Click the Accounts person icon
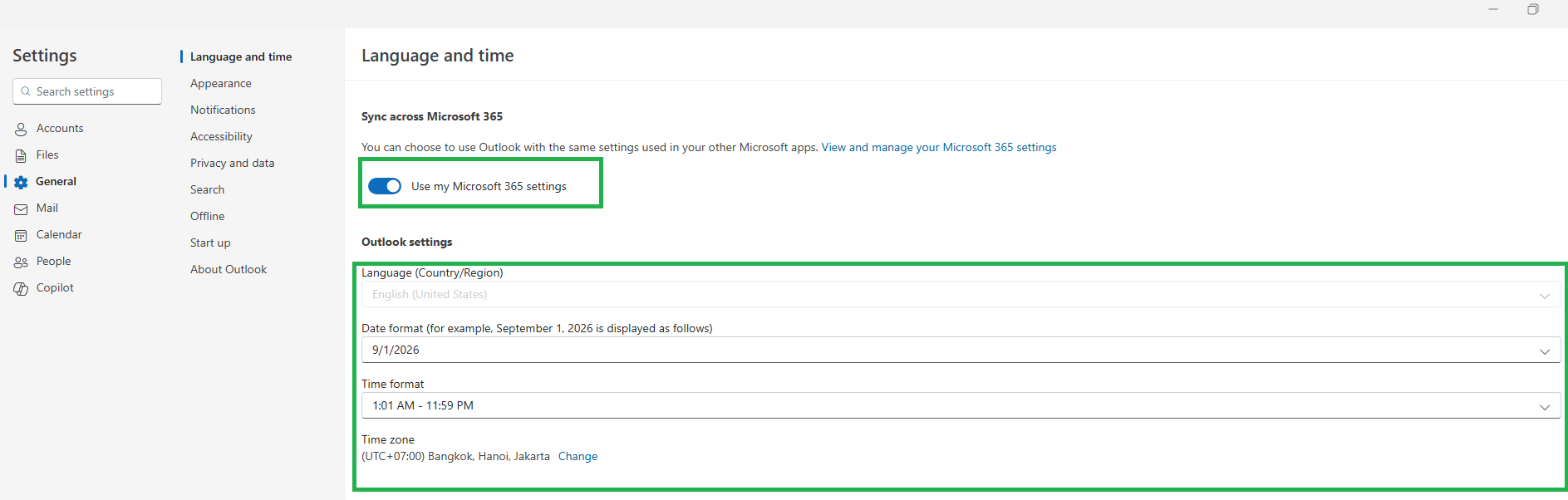The height and width of the screenshot is (500, 1568). pyautogui.click(x=21, y=130)
